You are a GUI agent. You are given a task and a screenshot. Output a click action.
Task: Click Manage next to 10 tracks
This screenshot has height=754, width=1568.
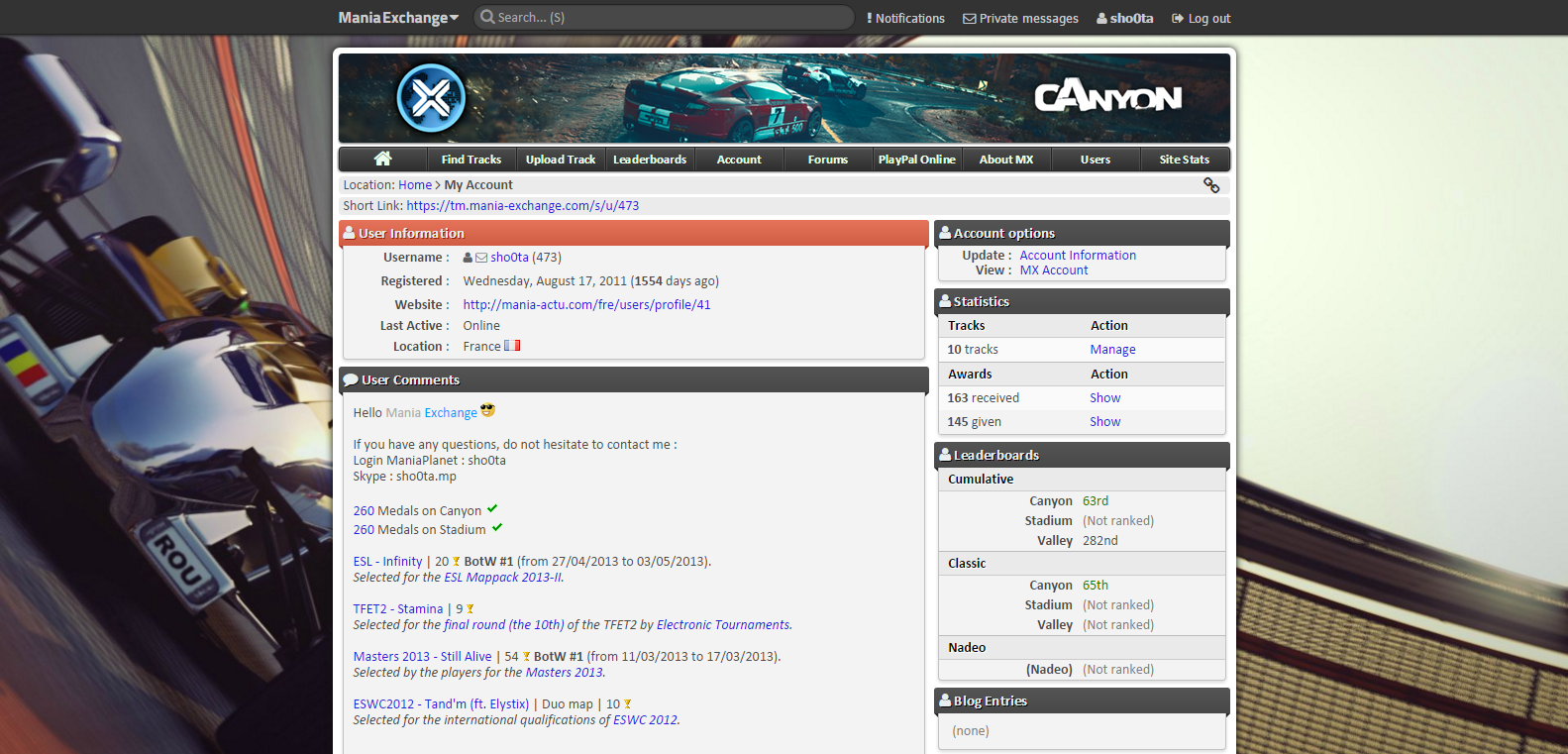pyautogui.click(x=1112, y=350)
